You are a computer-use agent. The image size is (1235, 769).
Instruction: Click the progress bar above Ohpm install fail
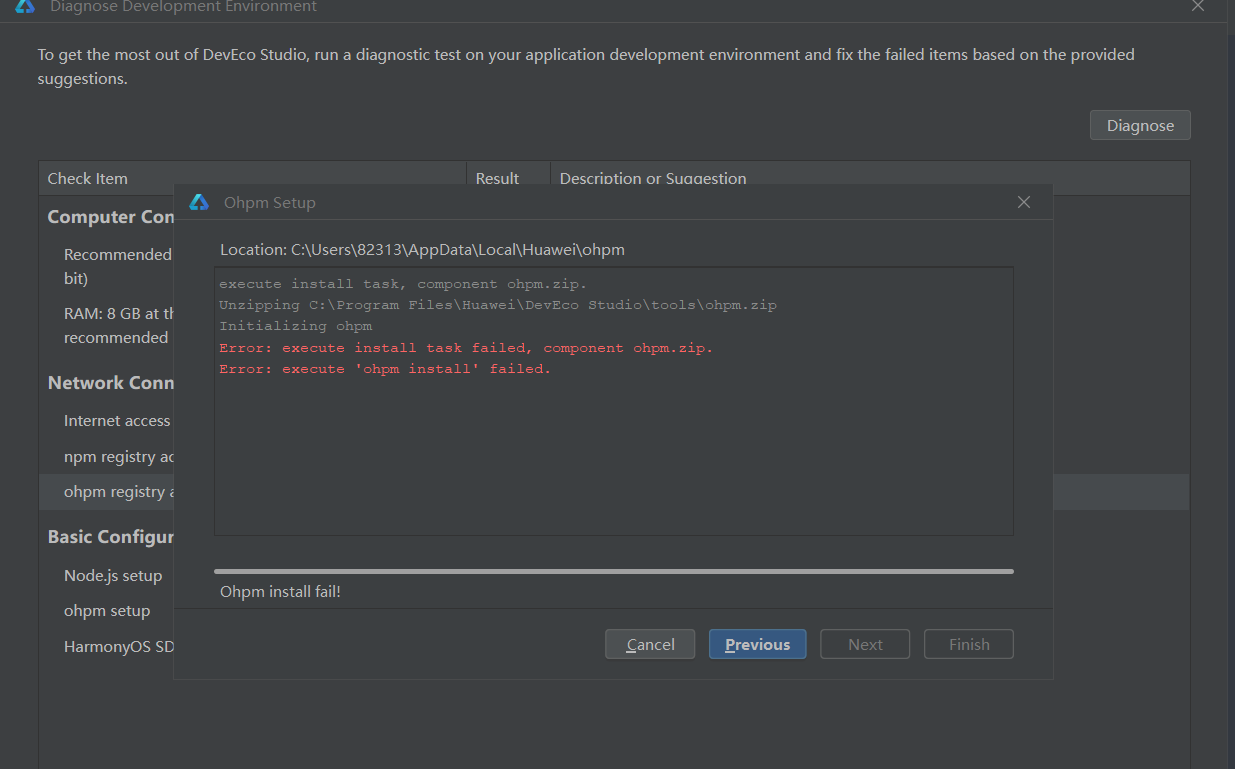coord(613,571)
